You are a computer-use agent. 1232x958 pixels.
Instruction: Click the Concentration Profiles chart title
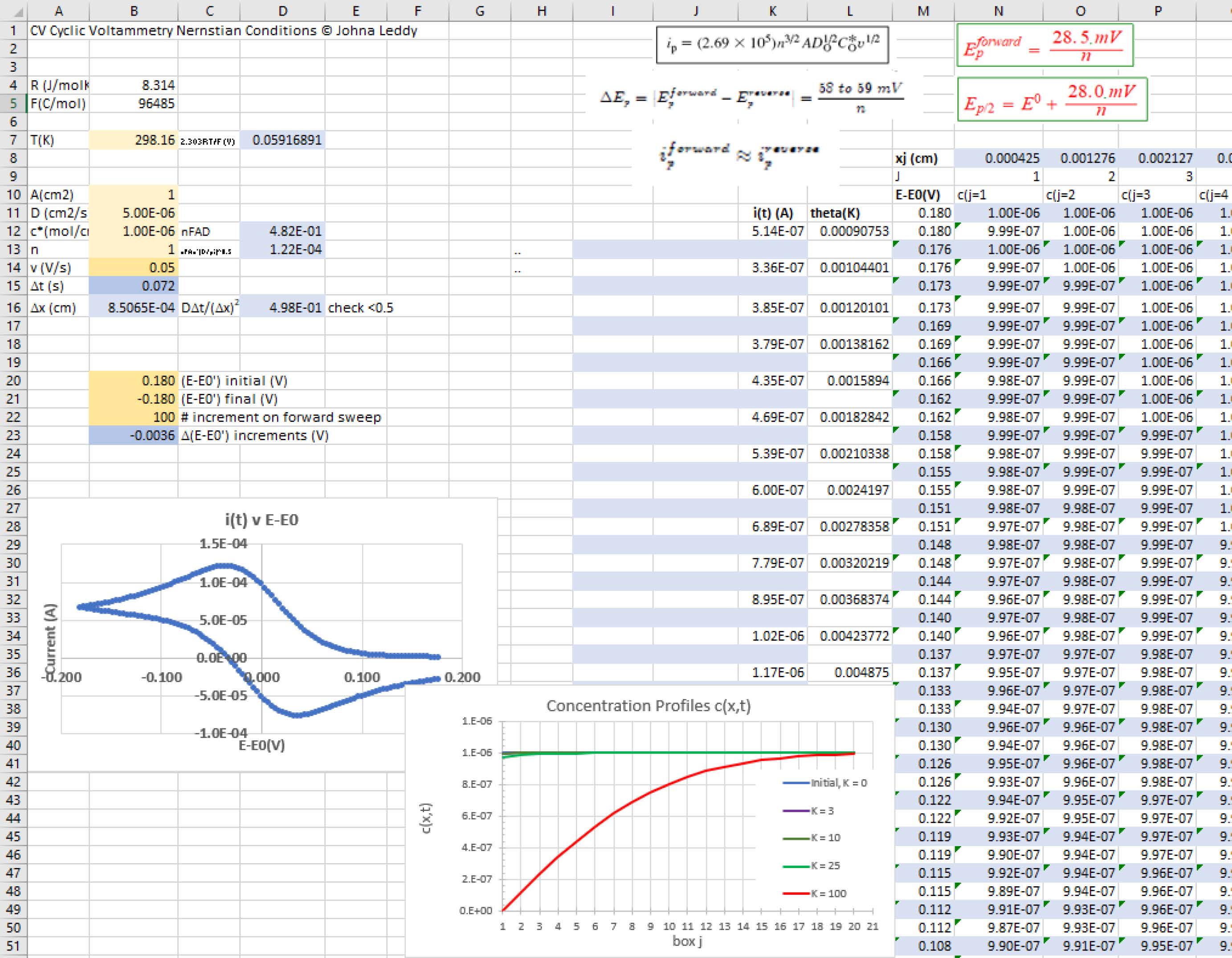click(x=648, y=706)
